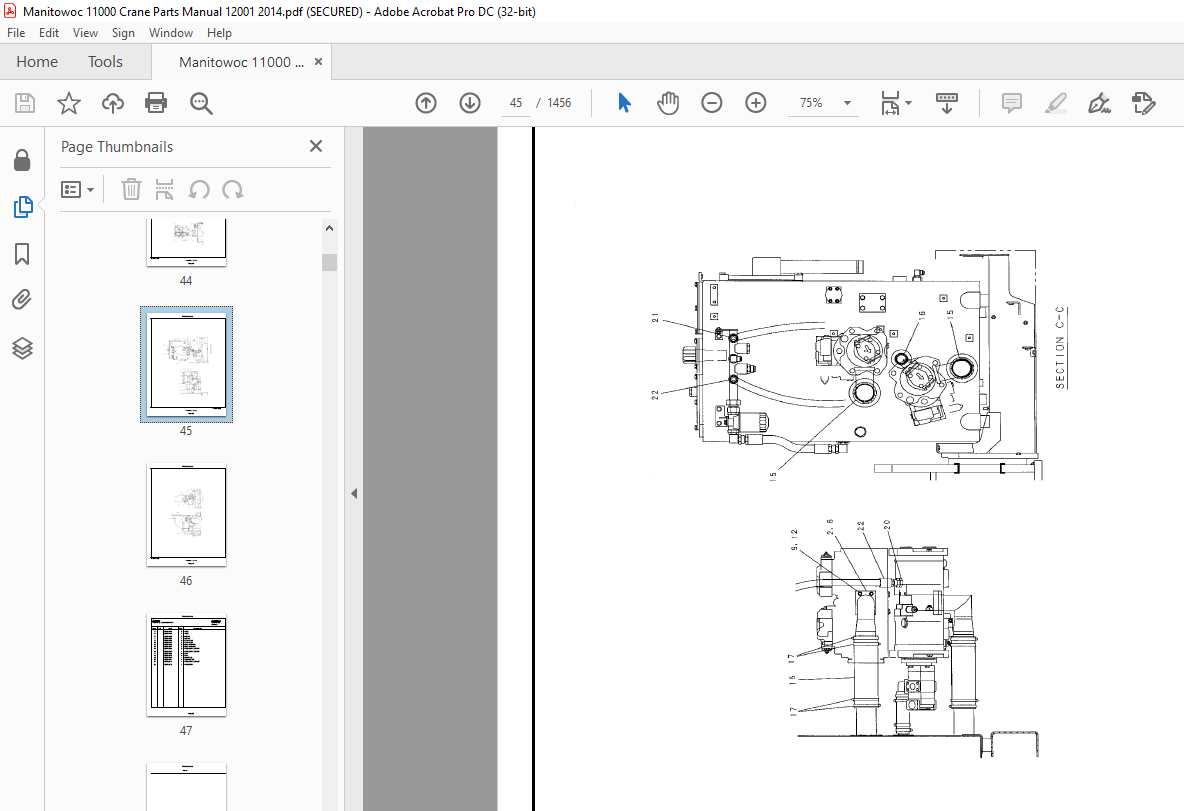Image resolution: width=1184 pixels, height=811 pixels.
Task: Open the Sign menu
Action: (123, 32)
